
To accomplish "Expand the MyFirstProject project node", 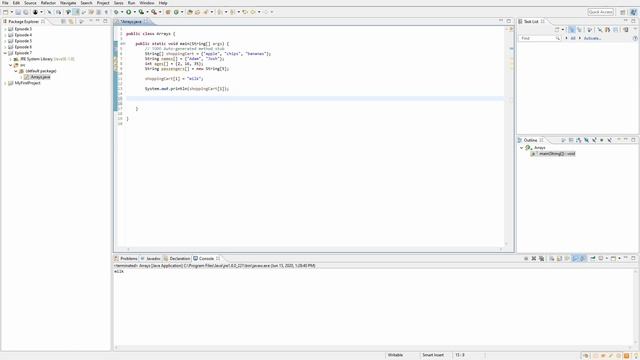I will (x=5, y=83).
